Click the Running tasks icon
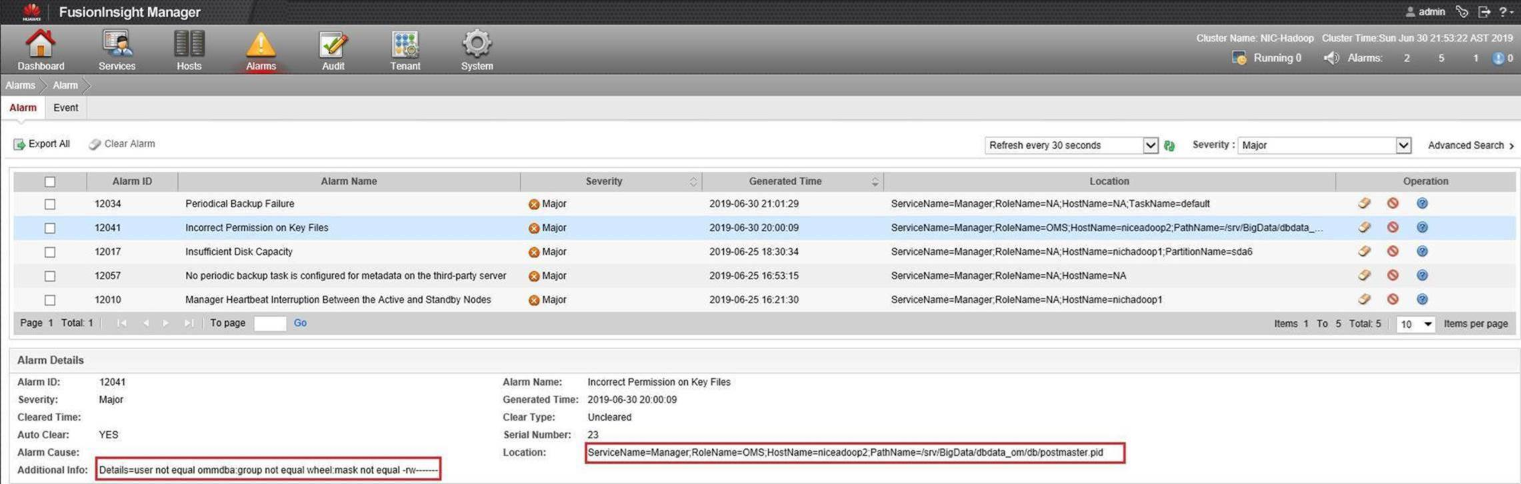The height and width of the screenshot is (484, 1521). tap(1239, 58)
